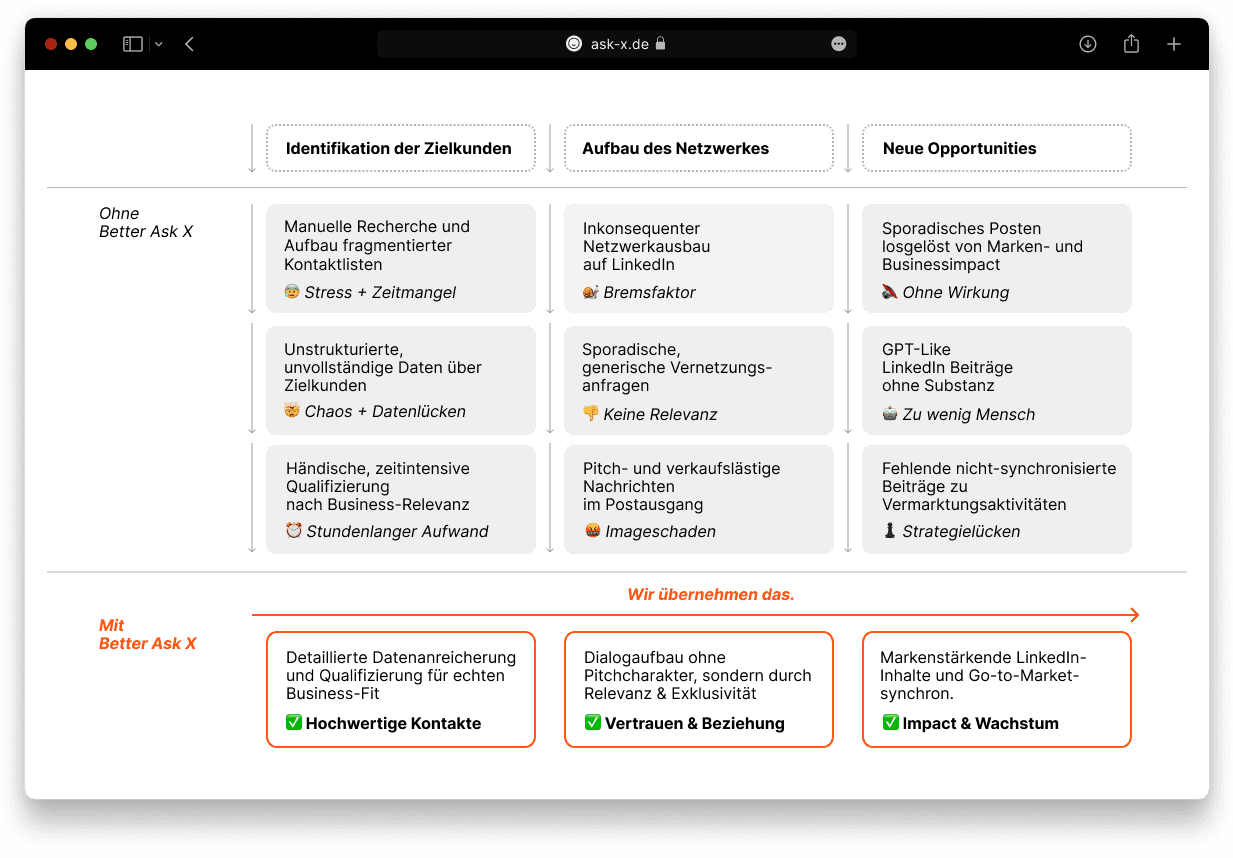
Task: Click the padlock icon in the address bar
Action: pos(661,44)
